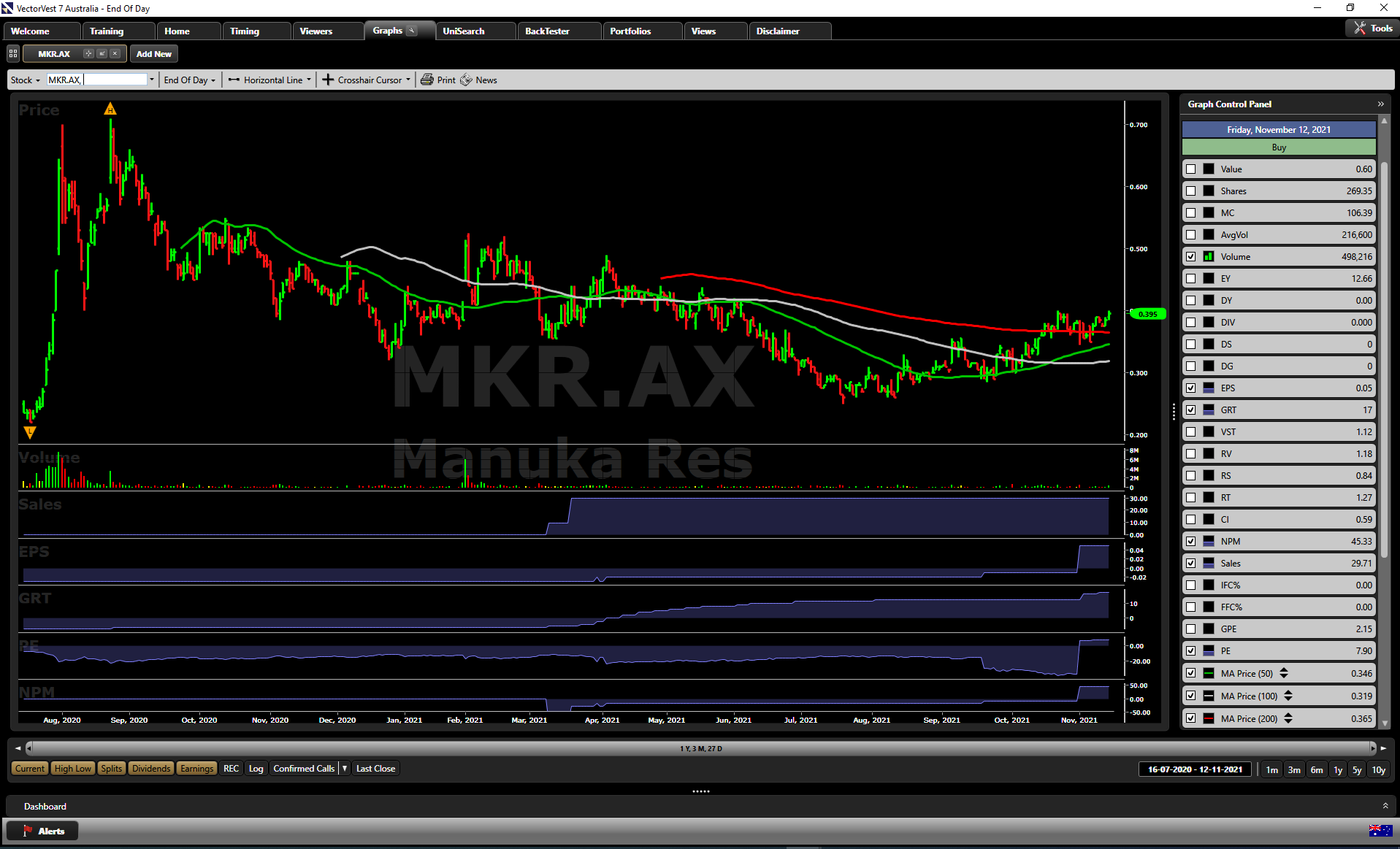Click the Alerts flag icon
This screenshot has width=1400, height=849.
coord(28,831)
